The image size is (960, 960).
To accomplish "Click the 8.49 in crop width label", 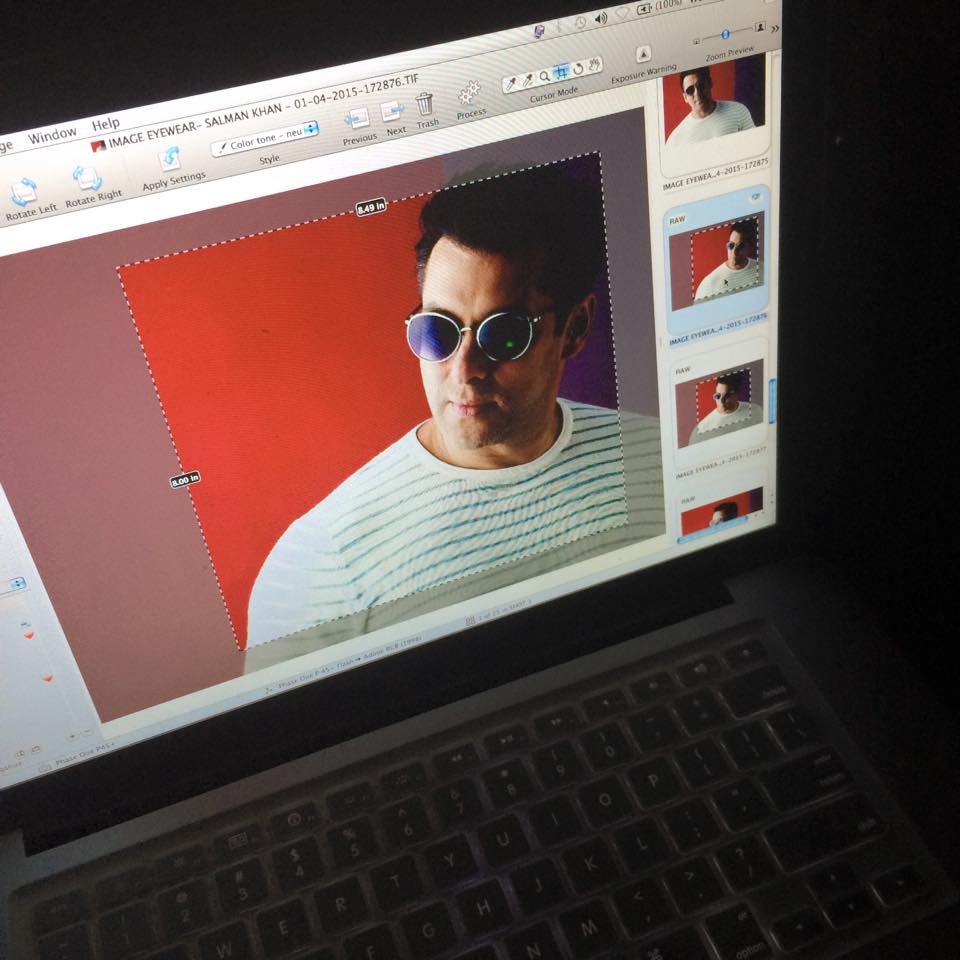I will coord(371,207).
